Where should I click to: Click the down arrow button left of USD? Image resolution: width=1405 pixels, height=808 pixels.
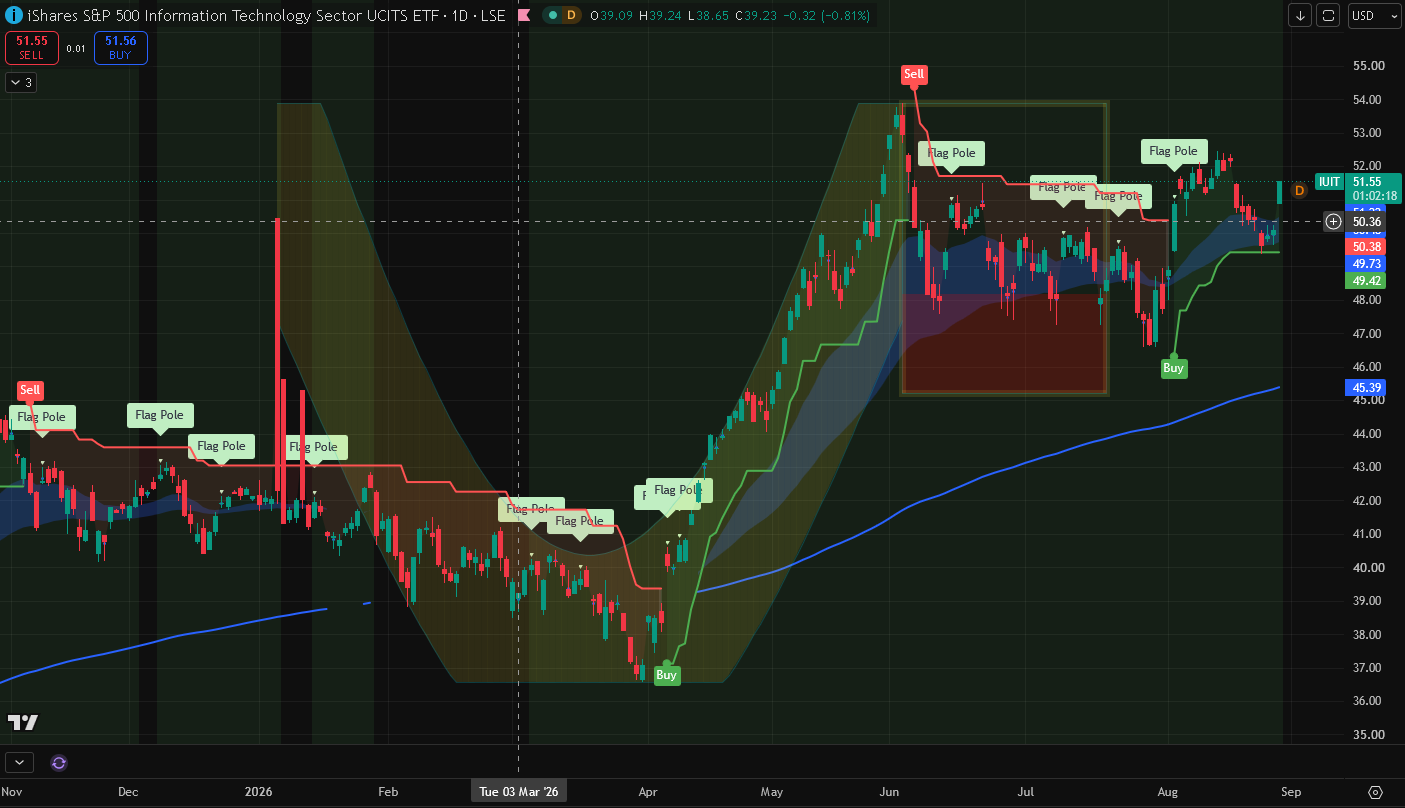coord(1300,16)
